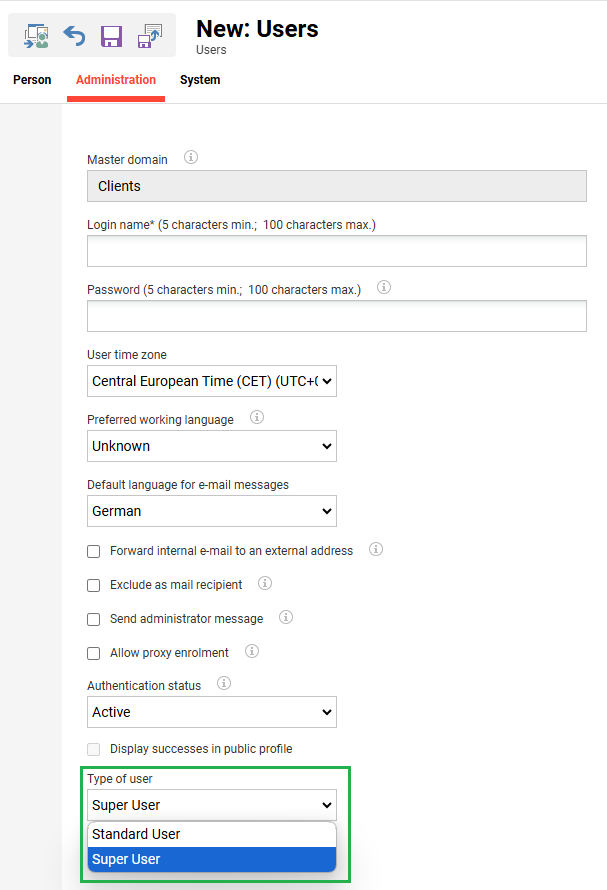Click the info icon beside Allow proxy enrolment
Viewport: 607px width, 890px height.
[252, 652]
